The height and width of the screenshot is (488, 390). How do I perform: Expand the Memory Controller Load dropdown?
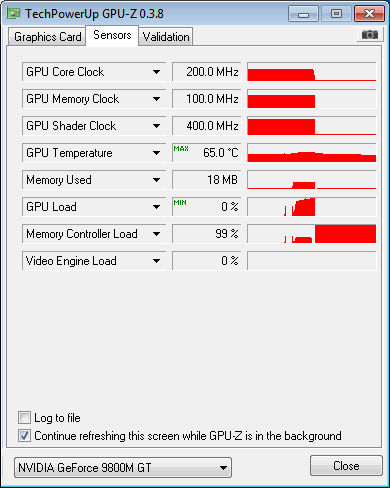pyautogui.click(x=156, y=234)
